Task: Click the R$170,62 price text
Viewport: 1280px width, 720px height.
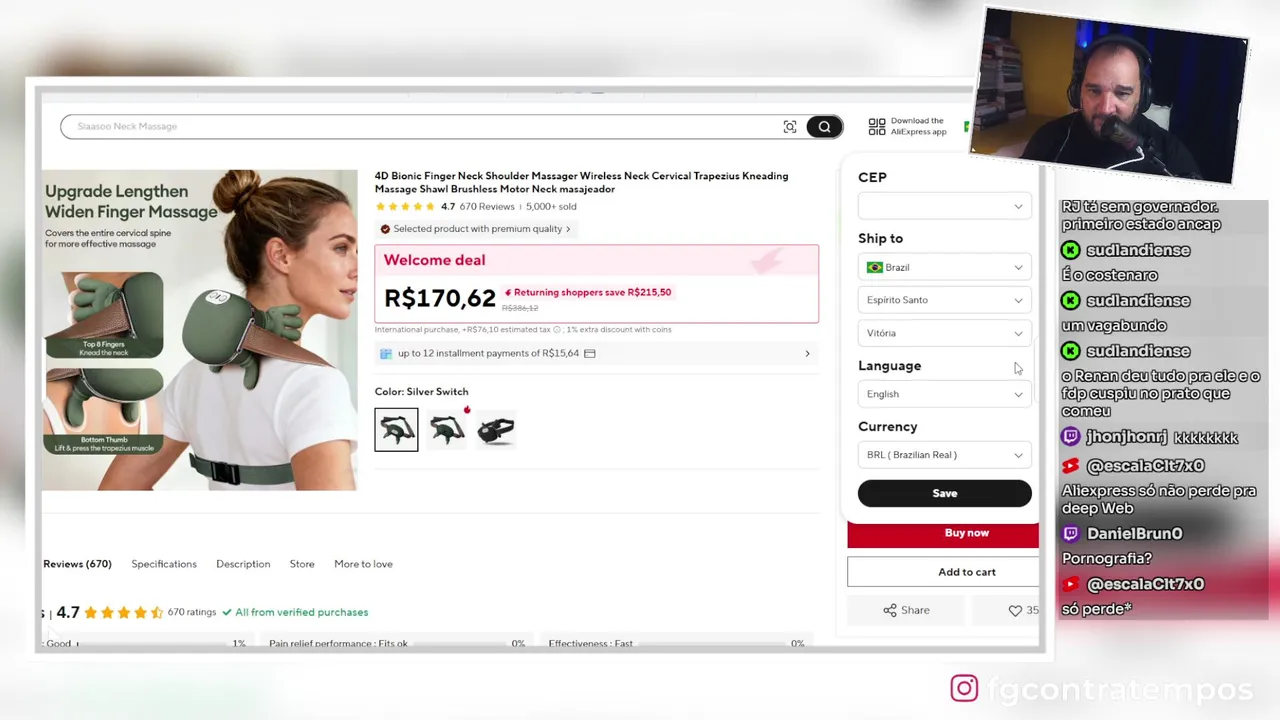Action: coord(440,298)
